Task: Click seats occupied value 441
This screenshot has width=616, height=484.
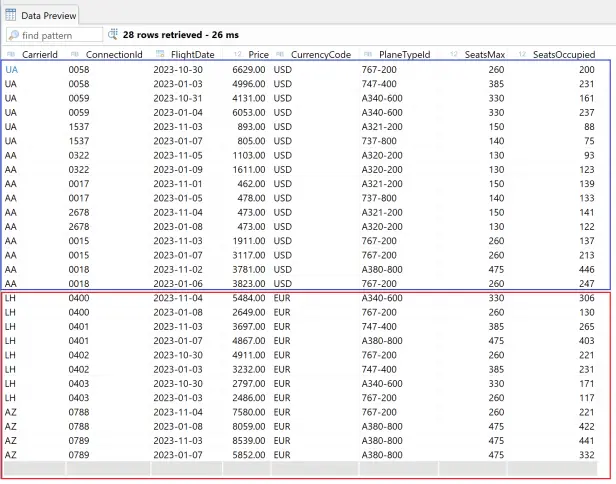Action: pos(587,441)
